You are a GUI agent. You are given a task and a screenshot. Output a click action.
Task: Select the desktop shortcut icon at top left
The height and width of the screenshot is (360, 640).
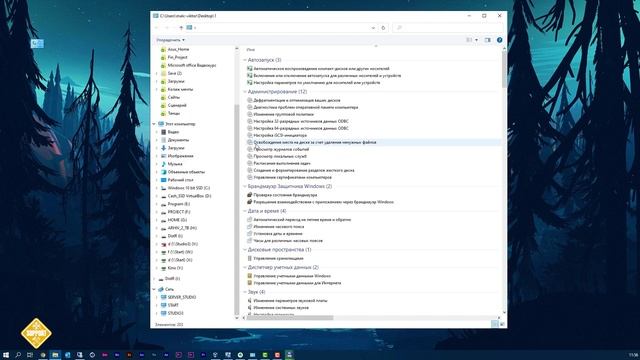tap(37, 43)
